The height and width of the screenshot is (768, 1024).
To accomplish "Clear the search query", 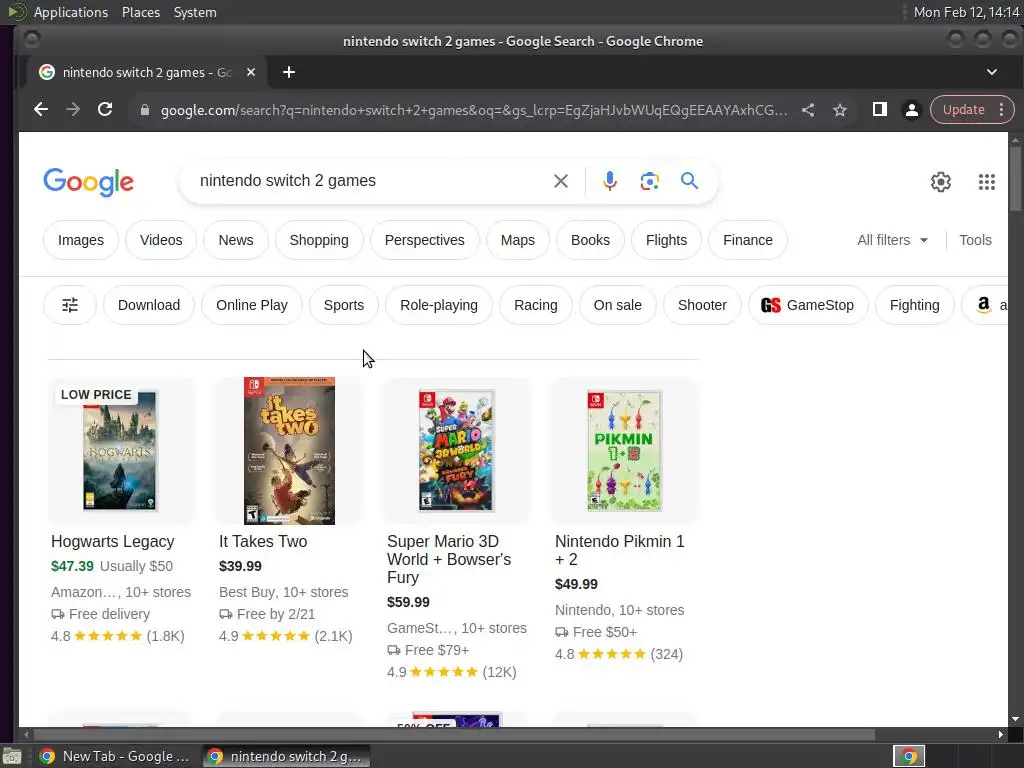I will click(560, 181).
